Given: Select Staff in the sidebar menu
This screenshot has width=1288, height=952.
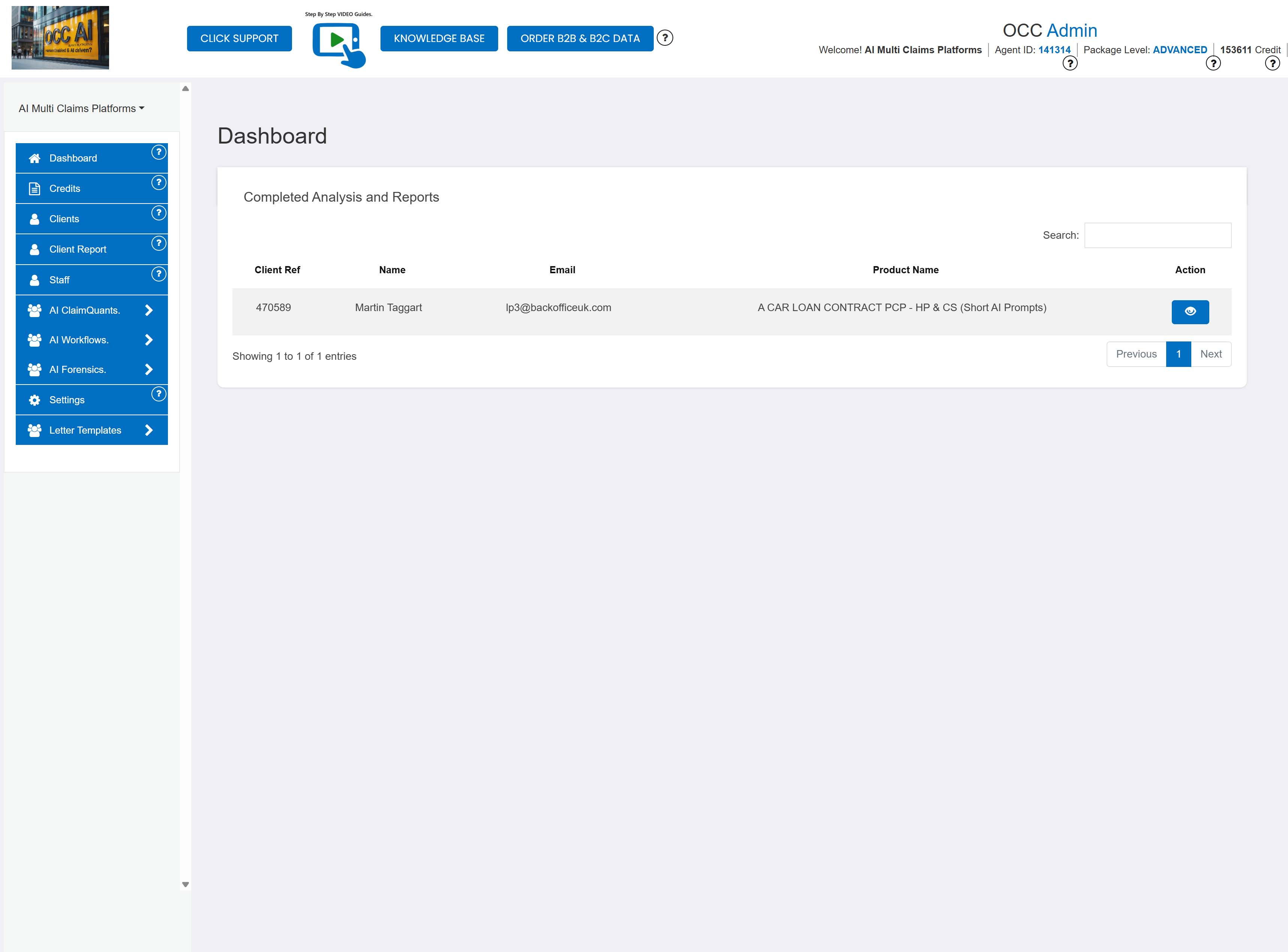Looking at the screenshot, I should point(59,280).
